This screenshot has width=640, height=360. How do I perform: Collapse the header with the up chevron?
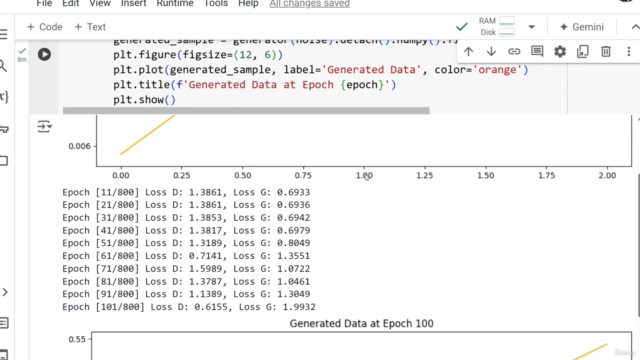pos(635,27)
